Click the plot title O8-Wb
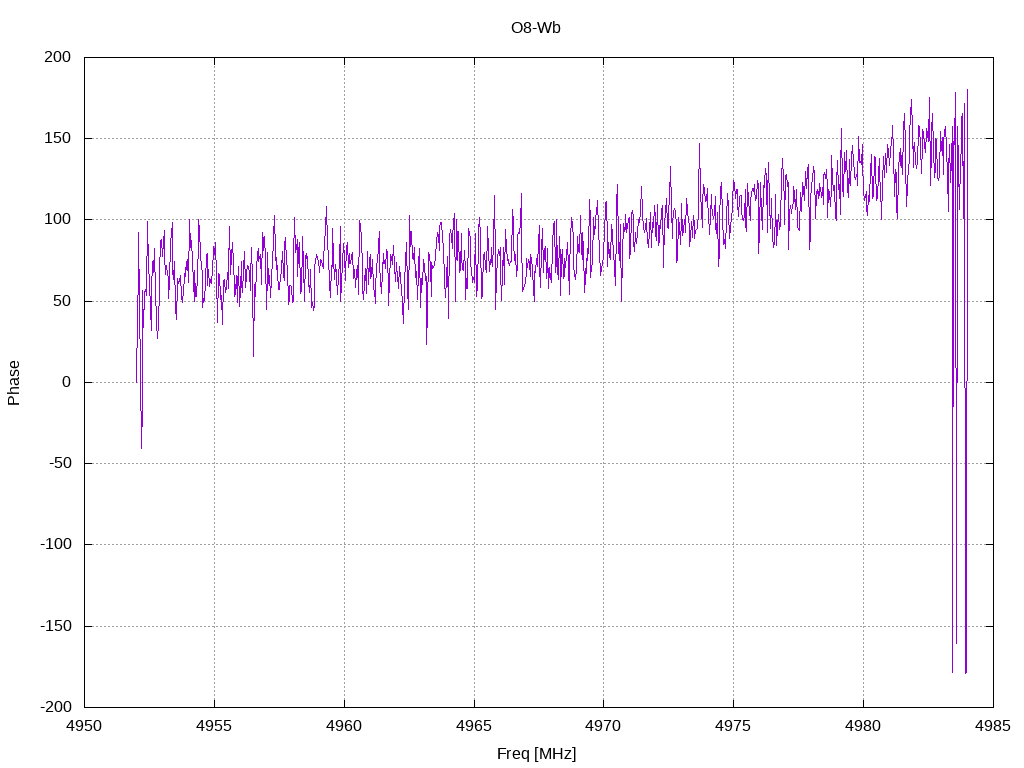 pos(536,28)
